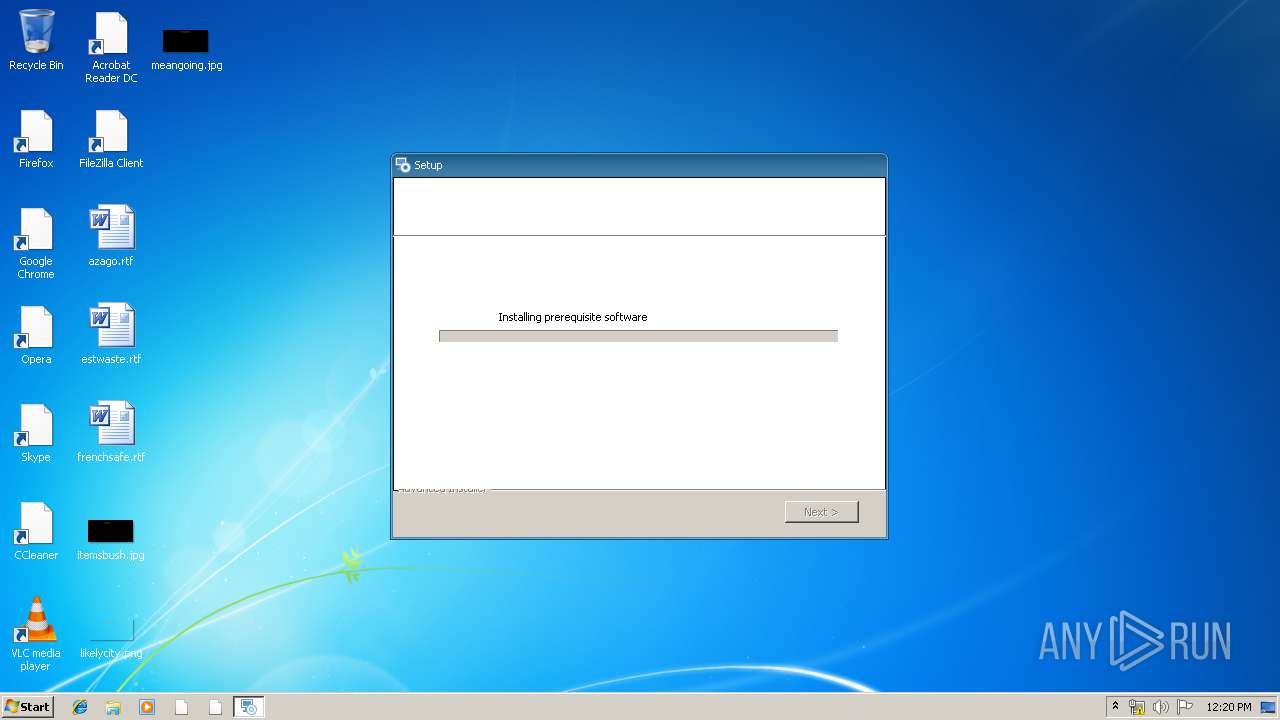The image size is (1280, 720).
Task: Launch Internet Explorer from the taskbar
Action: click(x=80, y=707)
